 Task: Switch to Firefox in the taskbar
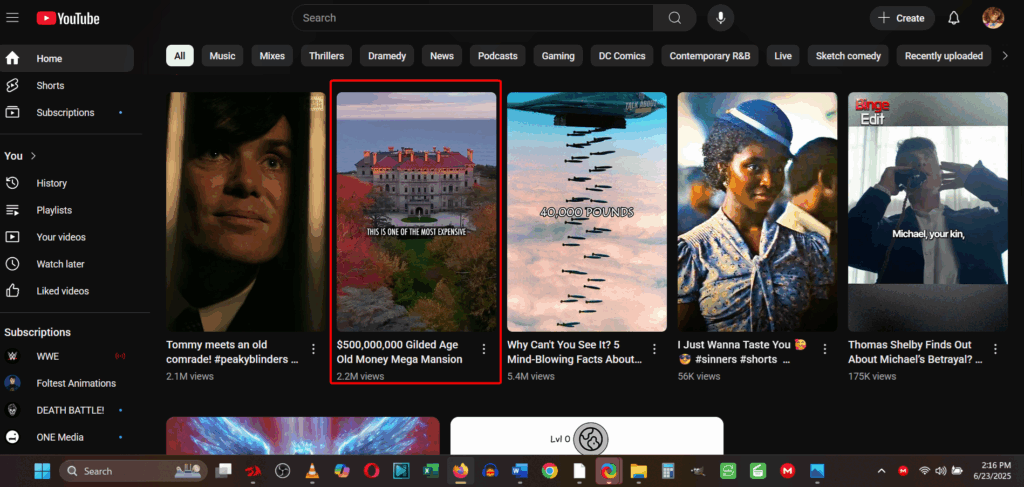coord(460,471)
